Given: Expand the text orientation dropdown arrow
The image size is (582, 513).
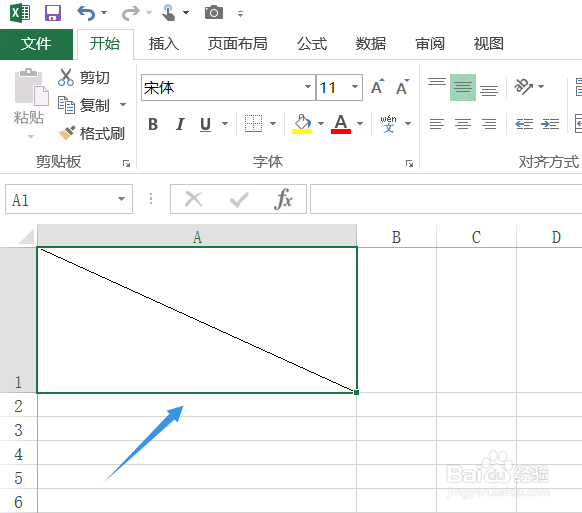Looking at the screenshot, I should [541, 86].
